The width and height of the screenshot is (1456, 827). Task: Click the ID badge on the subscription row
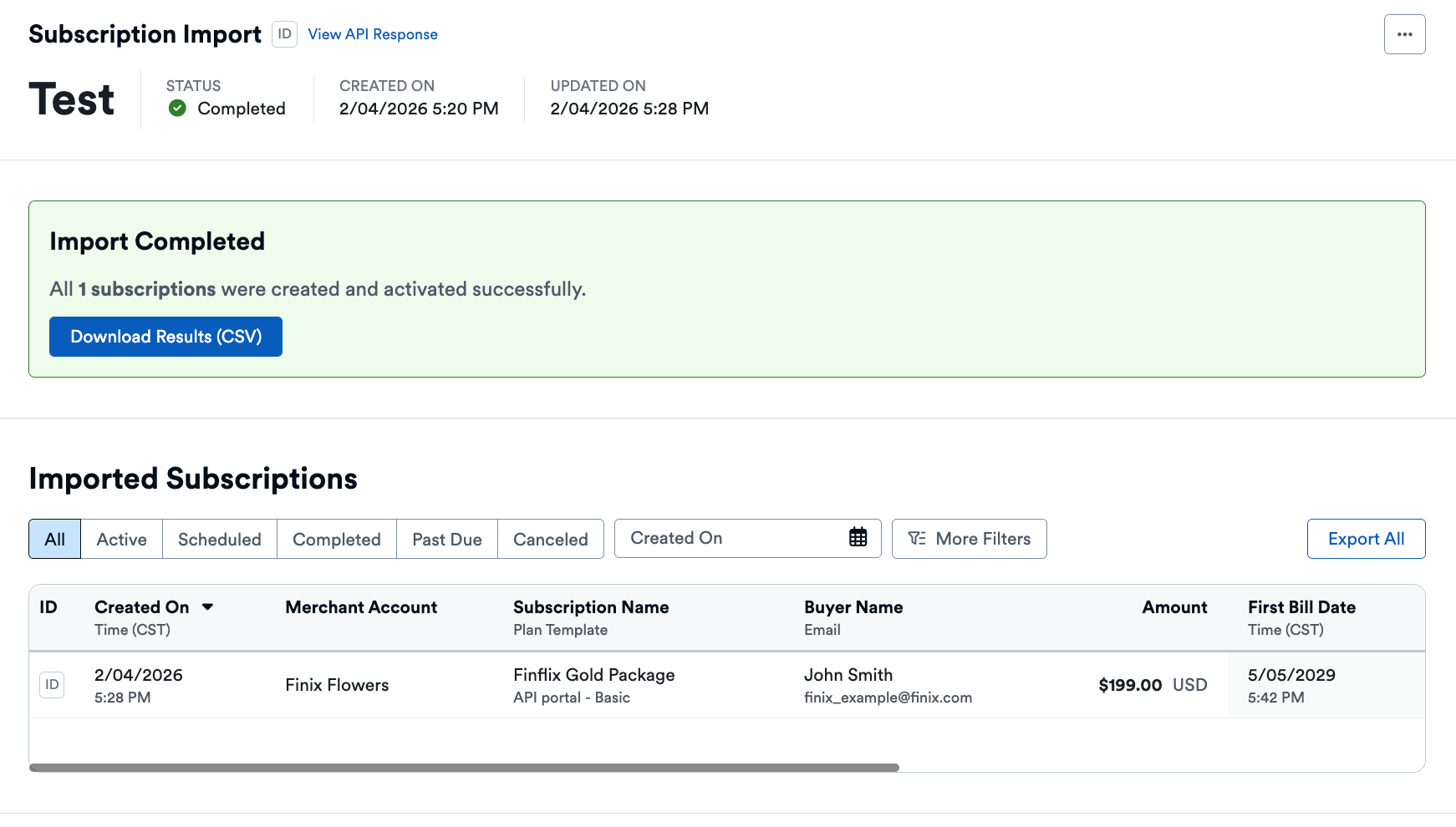tap(51, 684)
